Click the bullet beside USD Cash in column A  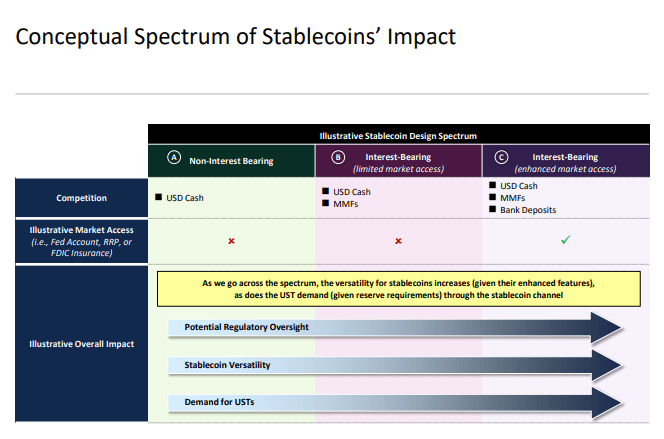pyautogui.click(x=159, y=197)
